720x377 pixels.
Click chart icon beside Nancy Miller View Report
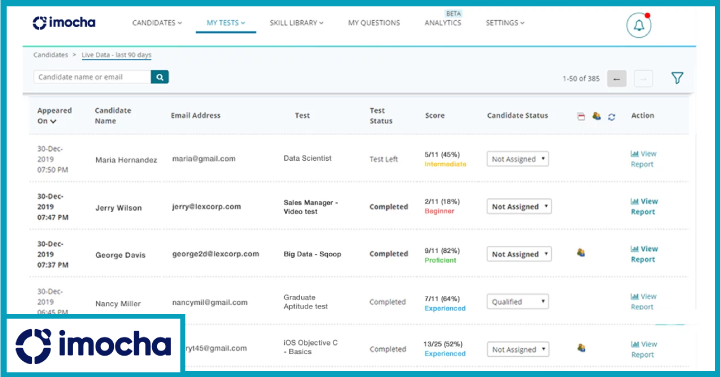[635, 297]
